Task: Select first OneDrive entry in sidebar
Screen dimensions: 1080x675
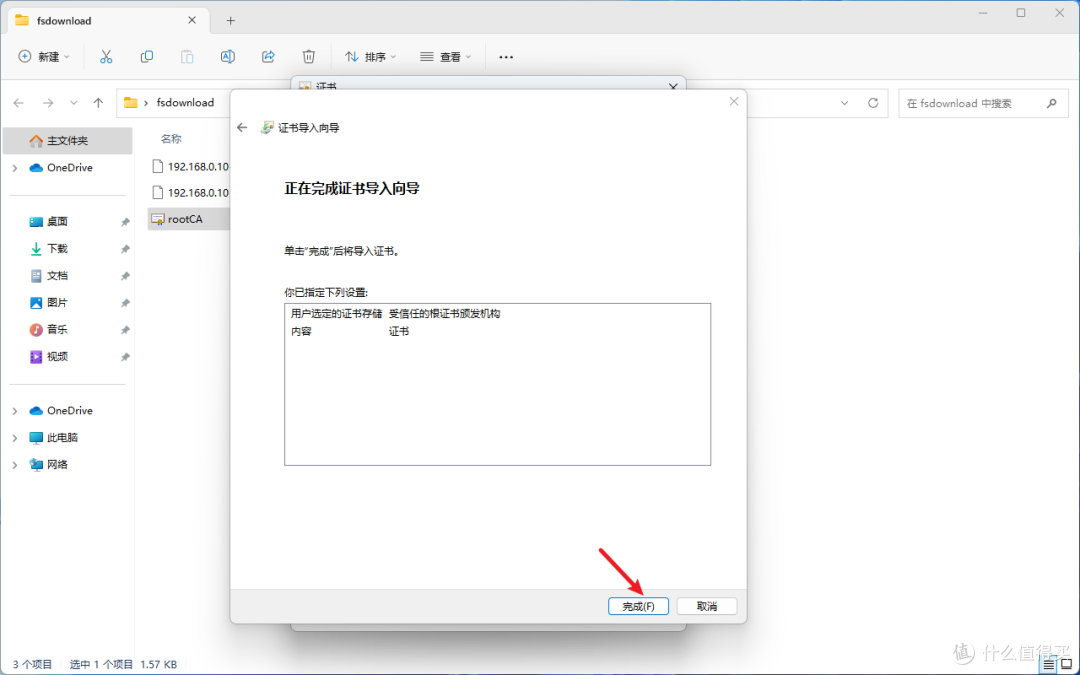Action: tap(69, 167)
